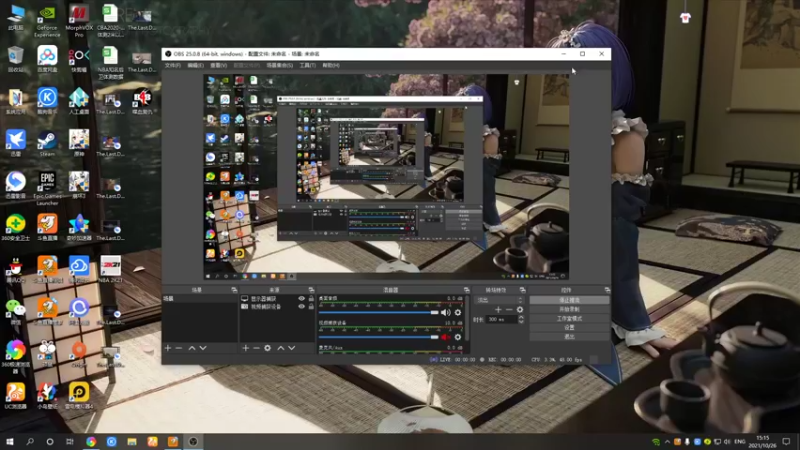Move the selected source down
Screen dimensions: 800x450
292,348
